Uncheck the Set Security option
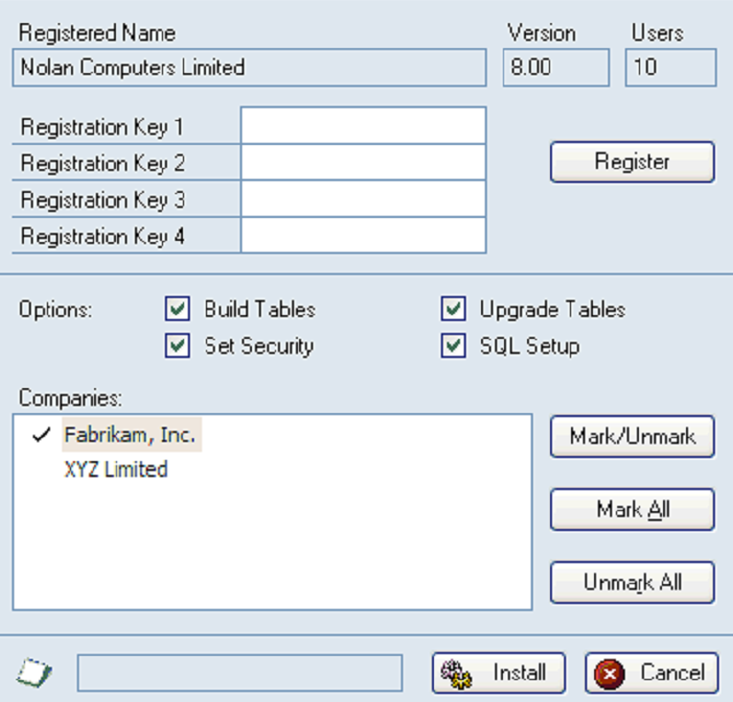This screenshot has width=733, height=702. coord(178,346)
